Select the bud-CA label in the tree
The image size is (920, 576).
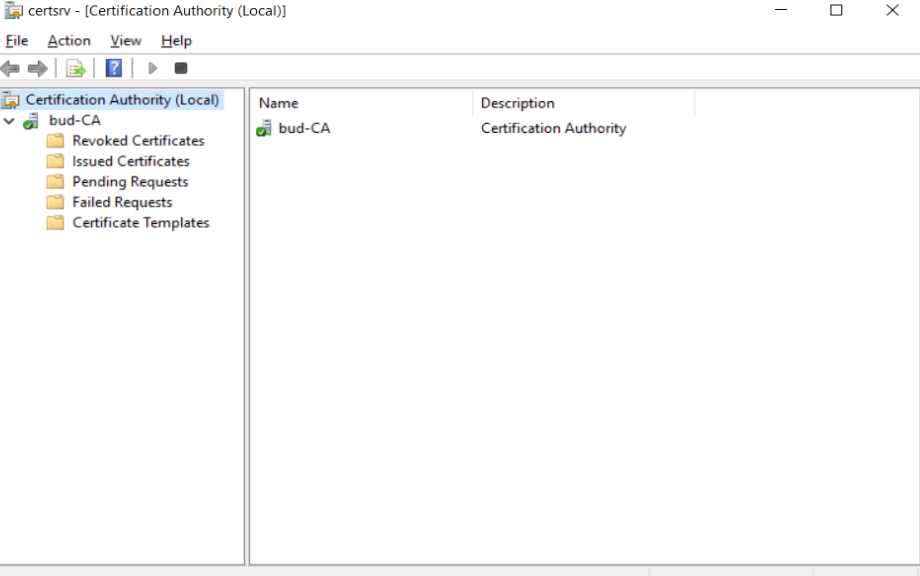(x=75, y=120)
